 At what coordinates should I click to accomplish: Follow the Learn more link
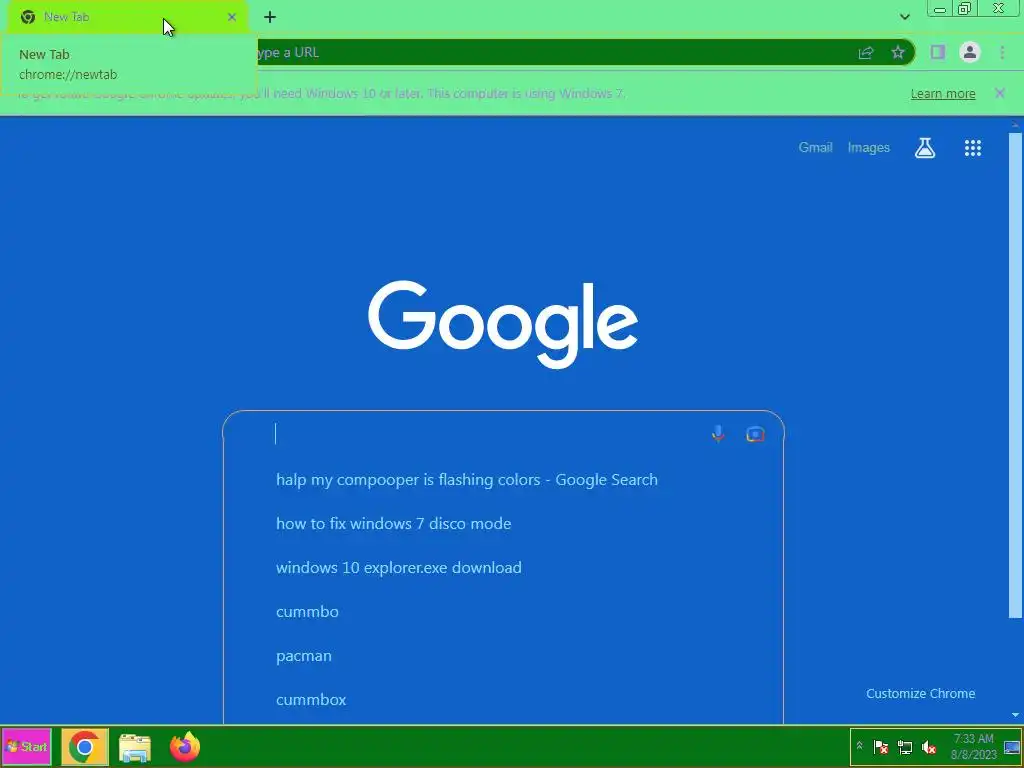[x=943, y=94]
